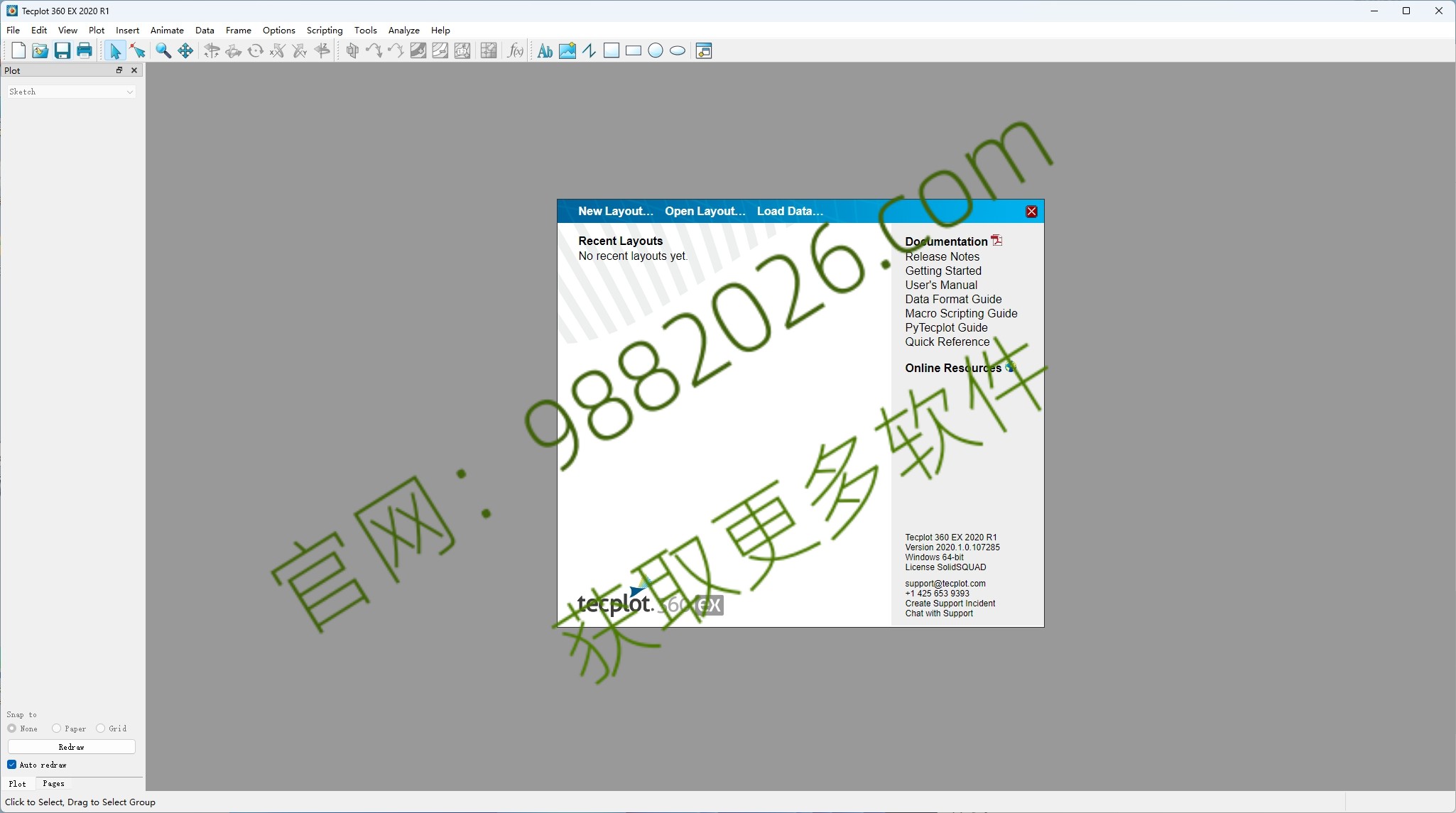Click New Layout... on welcome screen
The width and height of the screenshot is (1456, 813).
[x=615, y=211]
